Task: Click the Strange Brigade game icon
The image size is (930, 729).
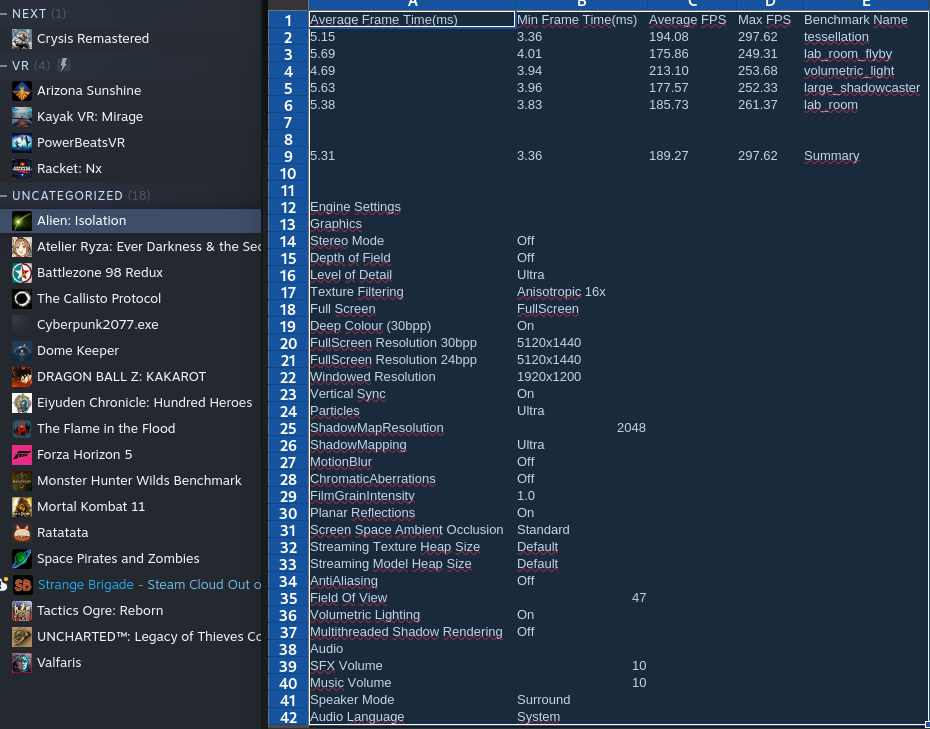Action: click(x=22, y=585)
